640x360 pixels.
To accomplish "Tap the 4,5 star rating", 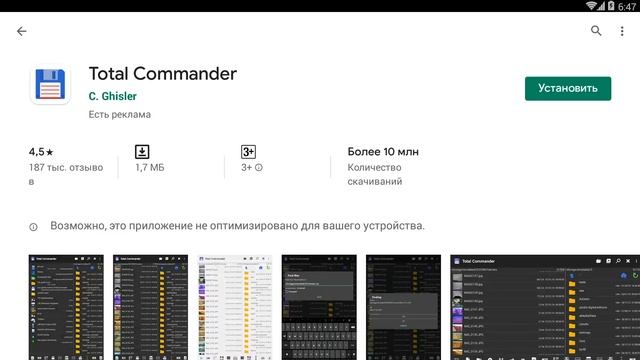I will tap(41, 152).
